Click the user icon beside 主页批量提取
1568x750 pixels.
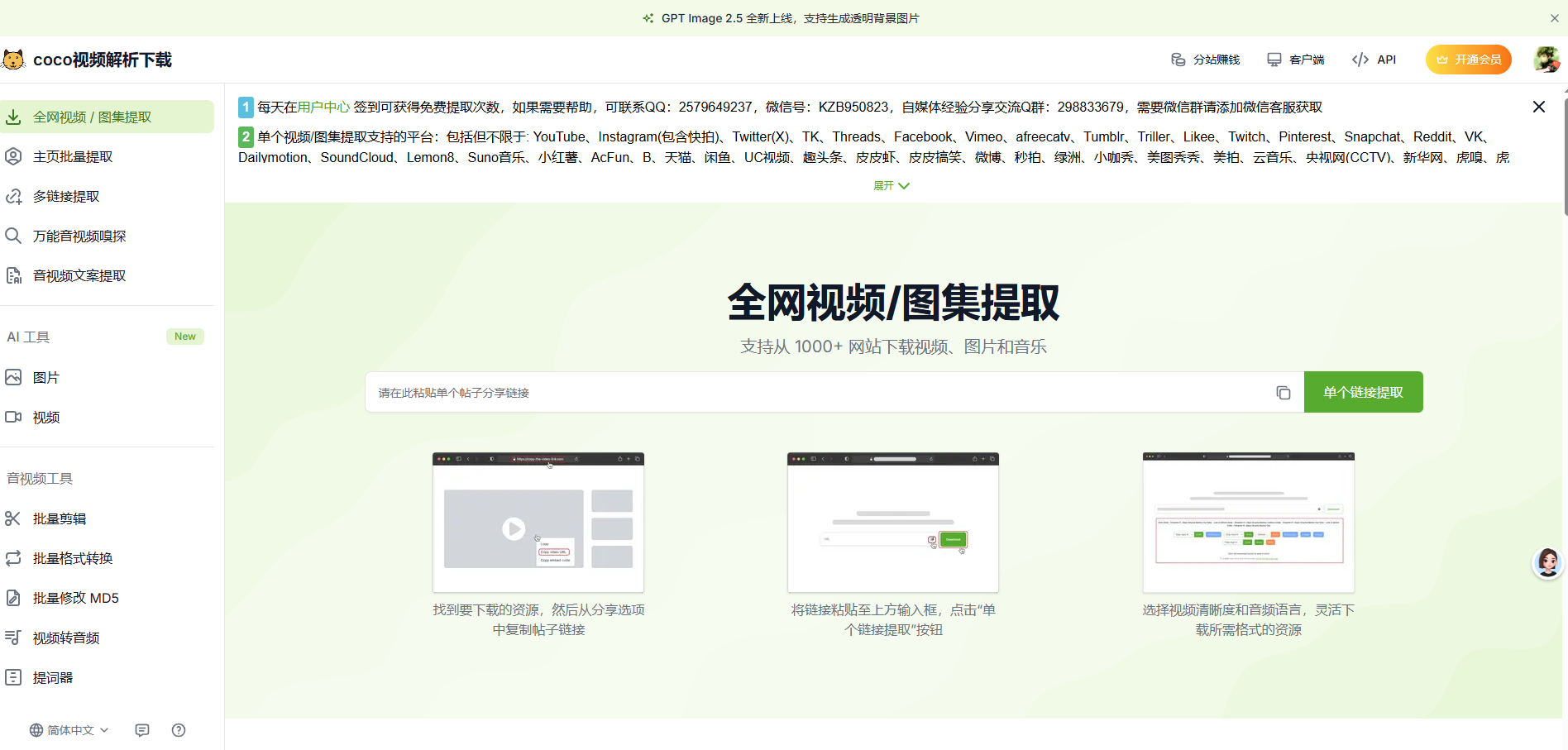(x=13, y=157)
